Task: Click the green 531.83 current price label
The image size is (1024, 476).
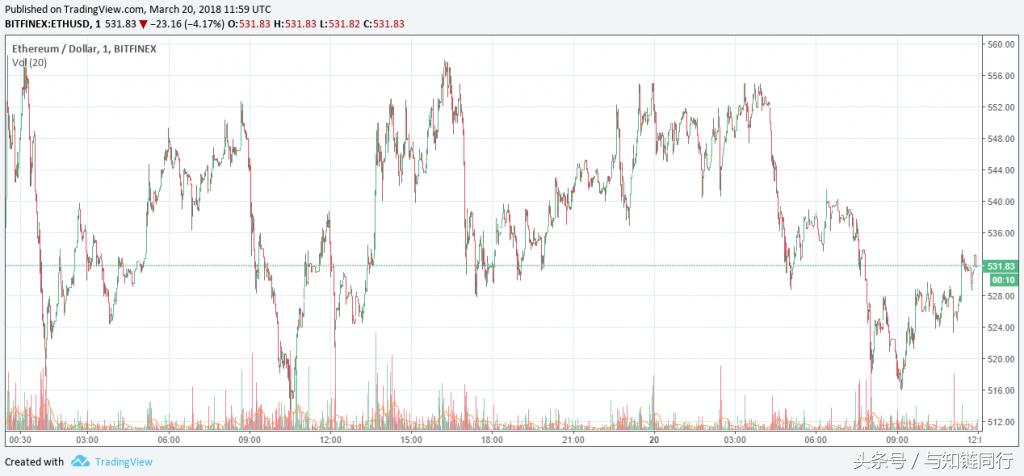Action: (x=1000, y=266)
